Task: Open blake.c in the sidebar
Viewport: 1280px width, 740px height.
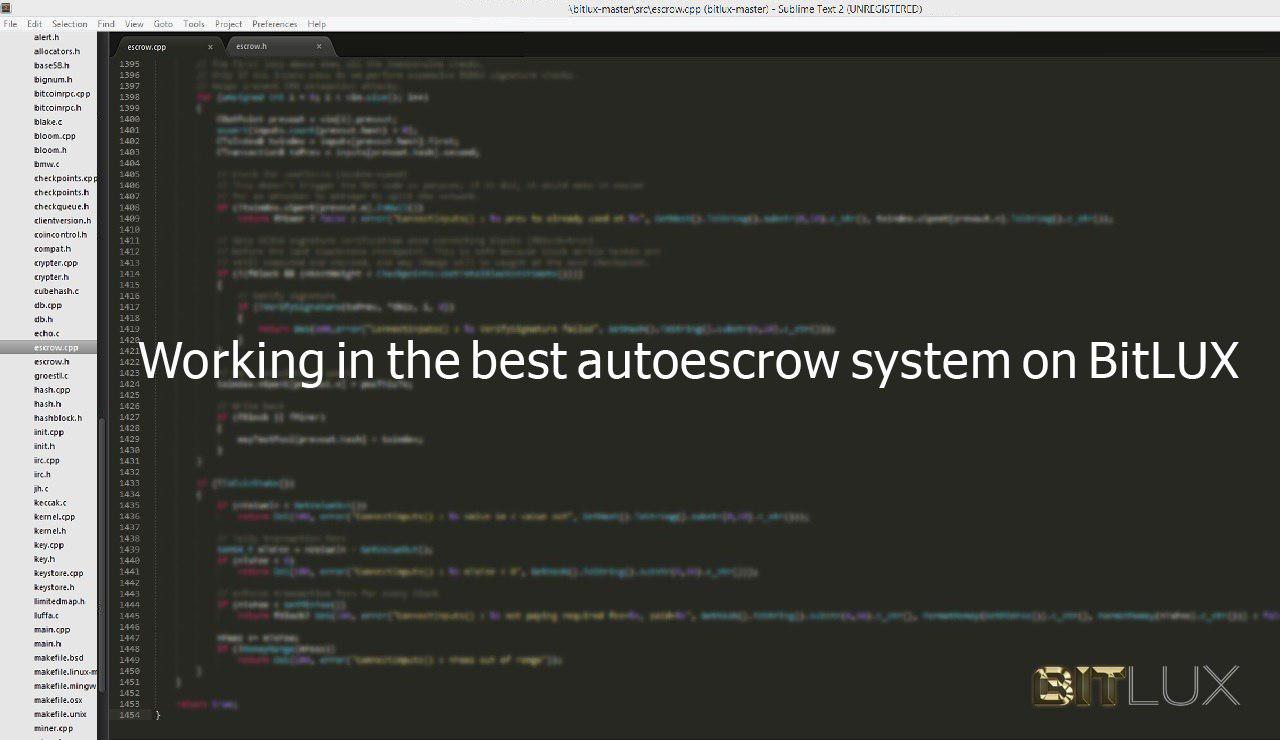Action: click(48, 122)
